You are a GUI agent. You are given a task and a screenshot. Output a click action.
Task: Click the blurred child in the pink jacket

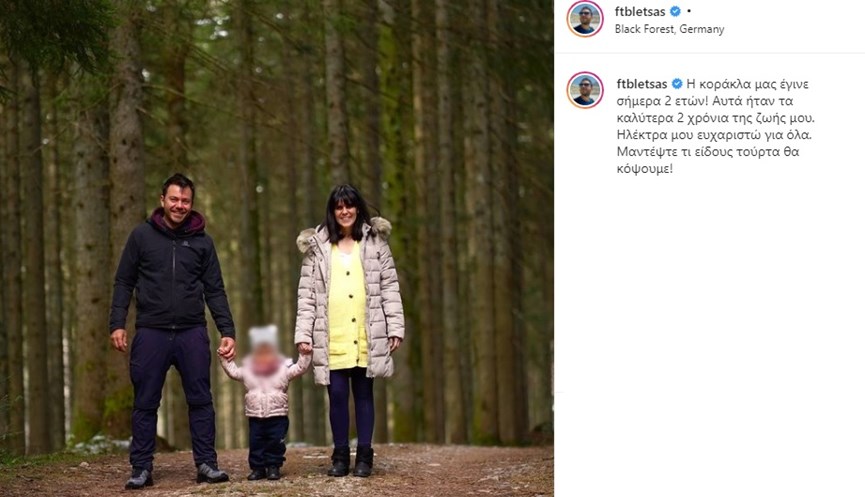pyautogui.click(x=265, y=403)
